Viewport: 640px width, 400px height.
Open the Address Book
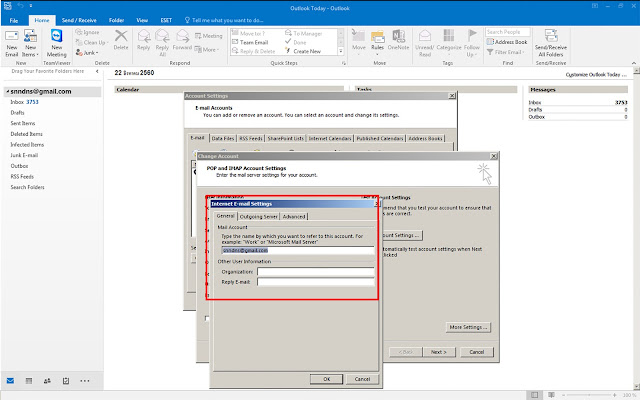point(507,42)
